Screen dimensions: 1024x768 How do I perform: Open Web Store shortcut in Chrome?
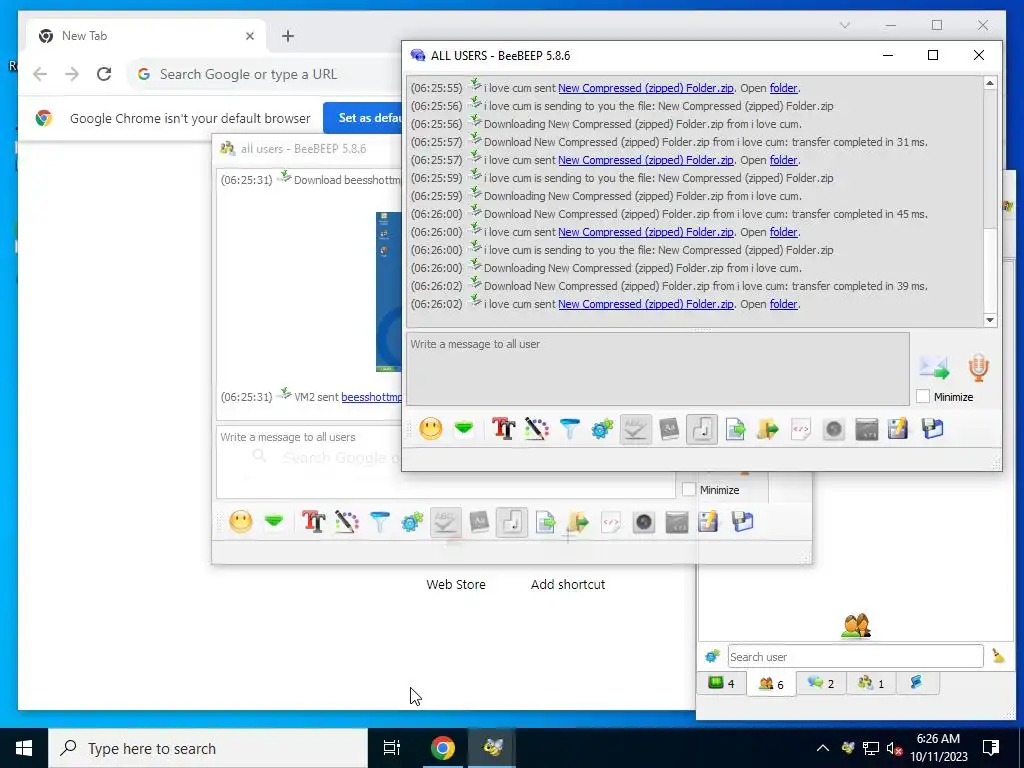tap(456, 584)
